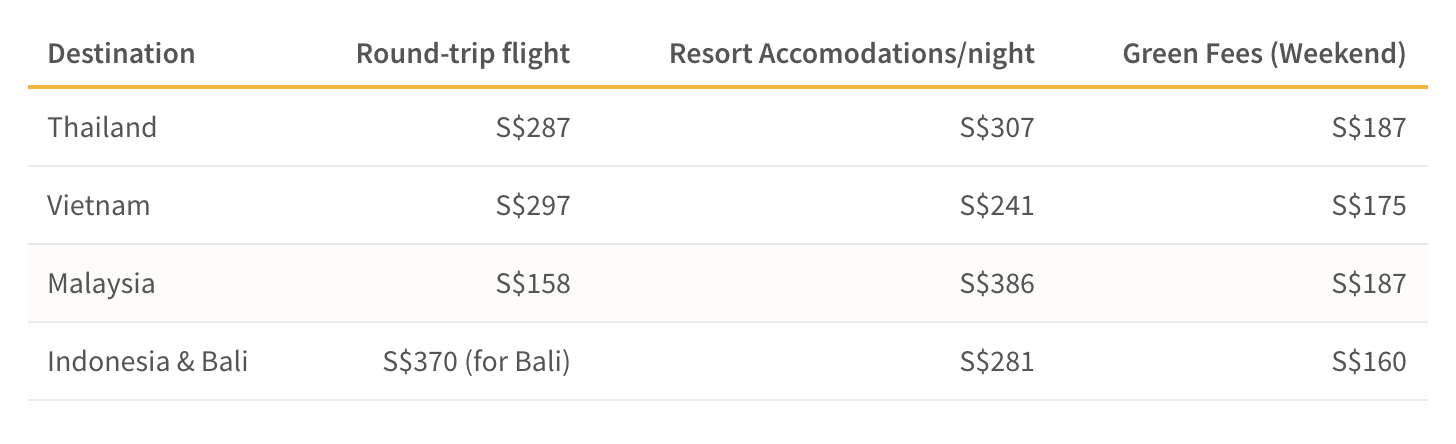Click Thailand's S$187 green fee
This screenshot has height=444, width=1456.
tap(1370, 127)
